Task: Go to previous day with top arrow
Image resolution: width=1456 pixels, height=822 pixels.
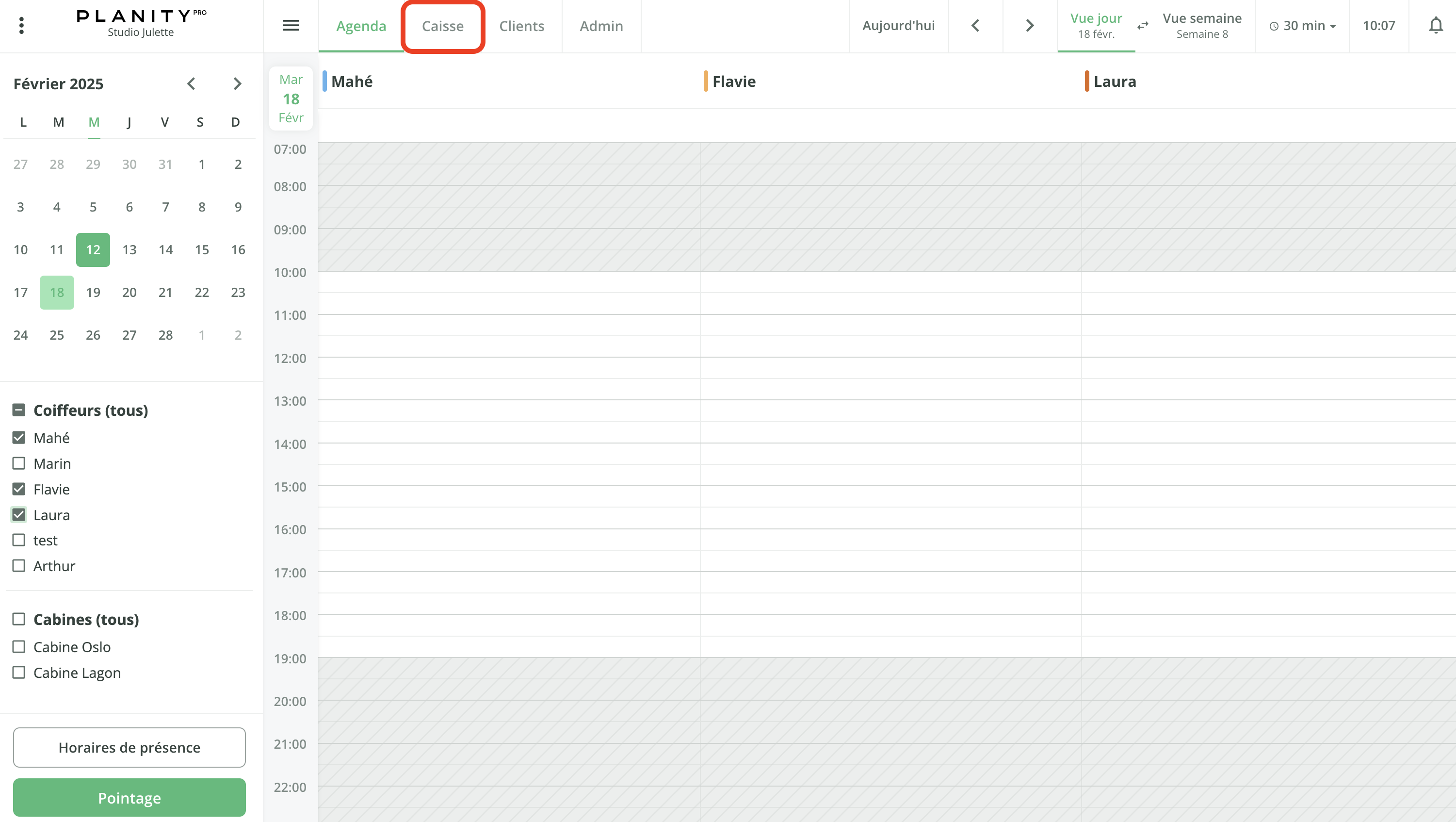Action: click(x=975, y=25)
